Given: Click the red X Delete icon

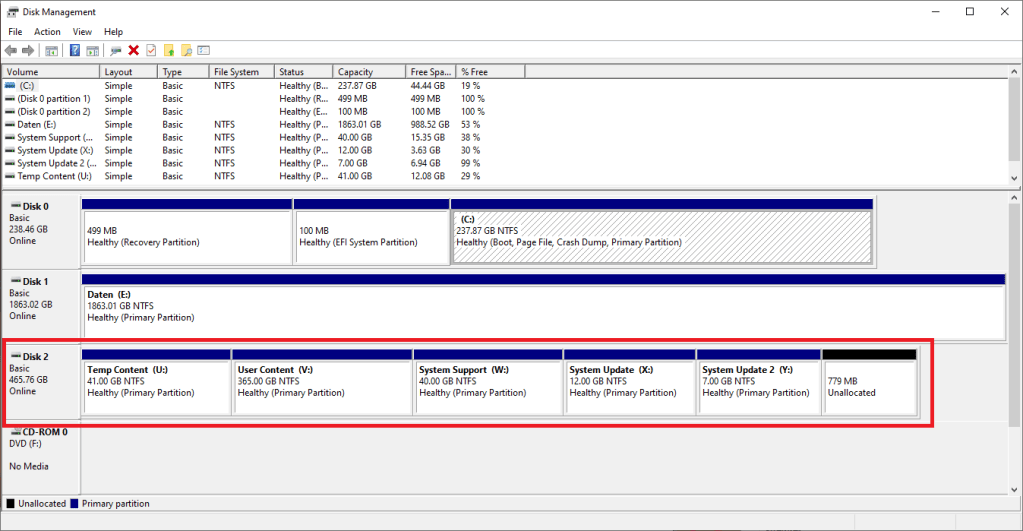Looking at the screenshot, I should (x=133, y=50).
